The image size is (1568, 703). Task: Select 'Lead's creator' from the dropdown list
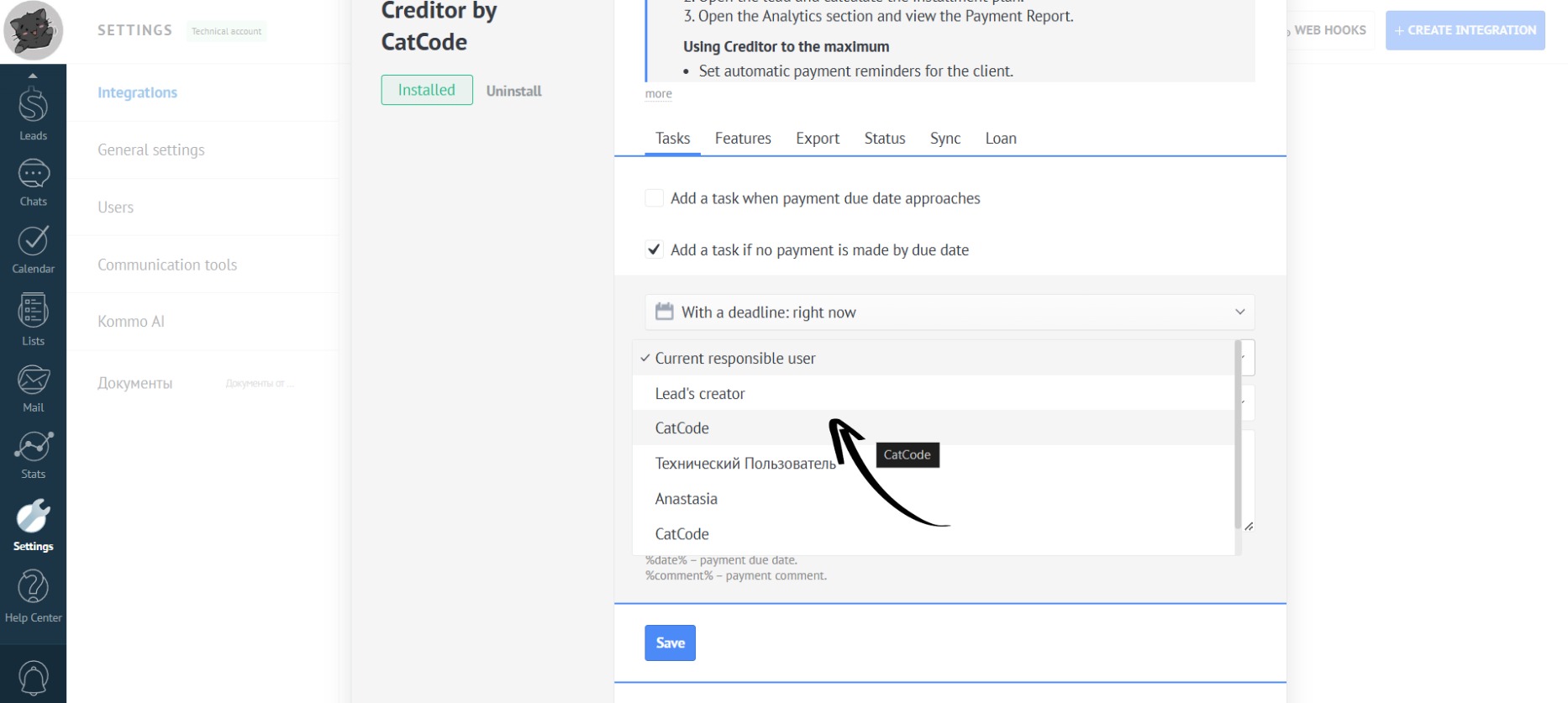click(700, 394)
